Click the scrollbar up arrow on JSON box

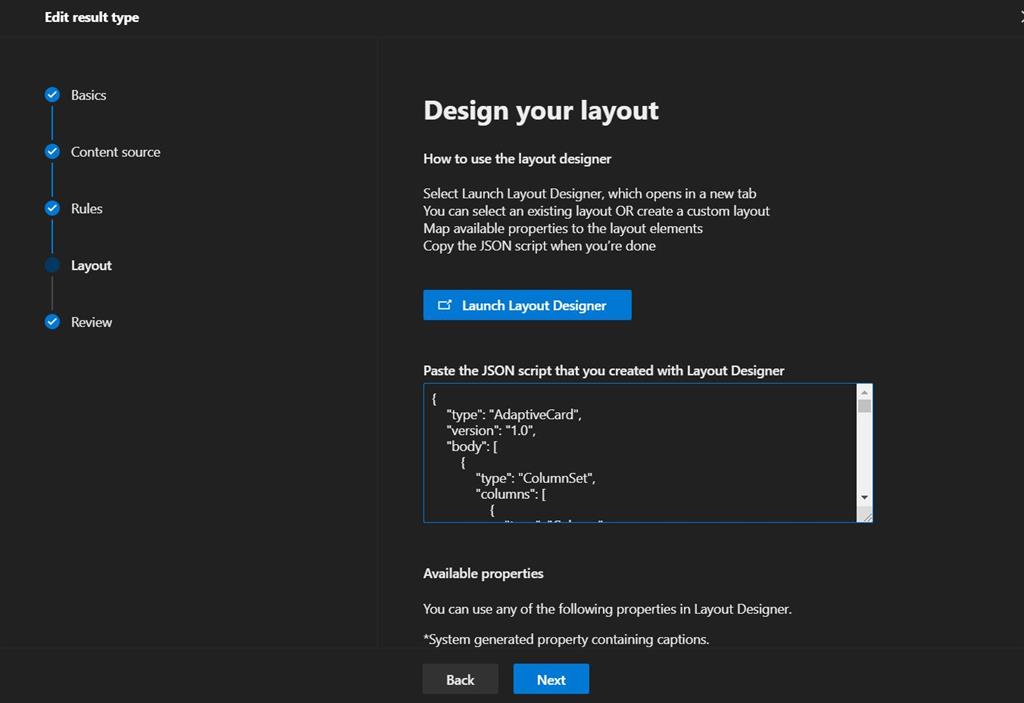point(862,390)
